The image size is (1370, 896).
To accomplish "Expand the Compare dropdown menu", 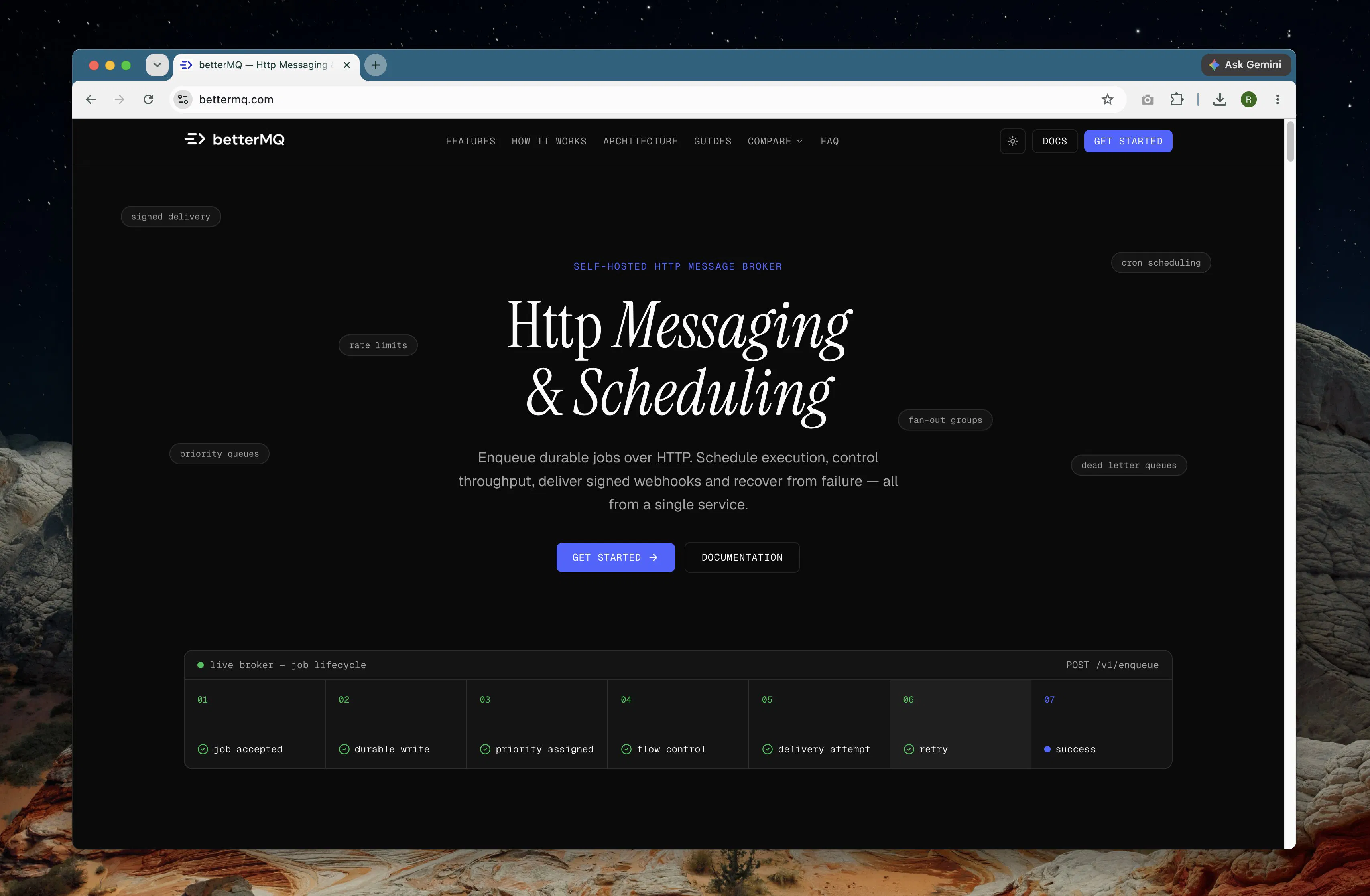I will tap(775, 141).
